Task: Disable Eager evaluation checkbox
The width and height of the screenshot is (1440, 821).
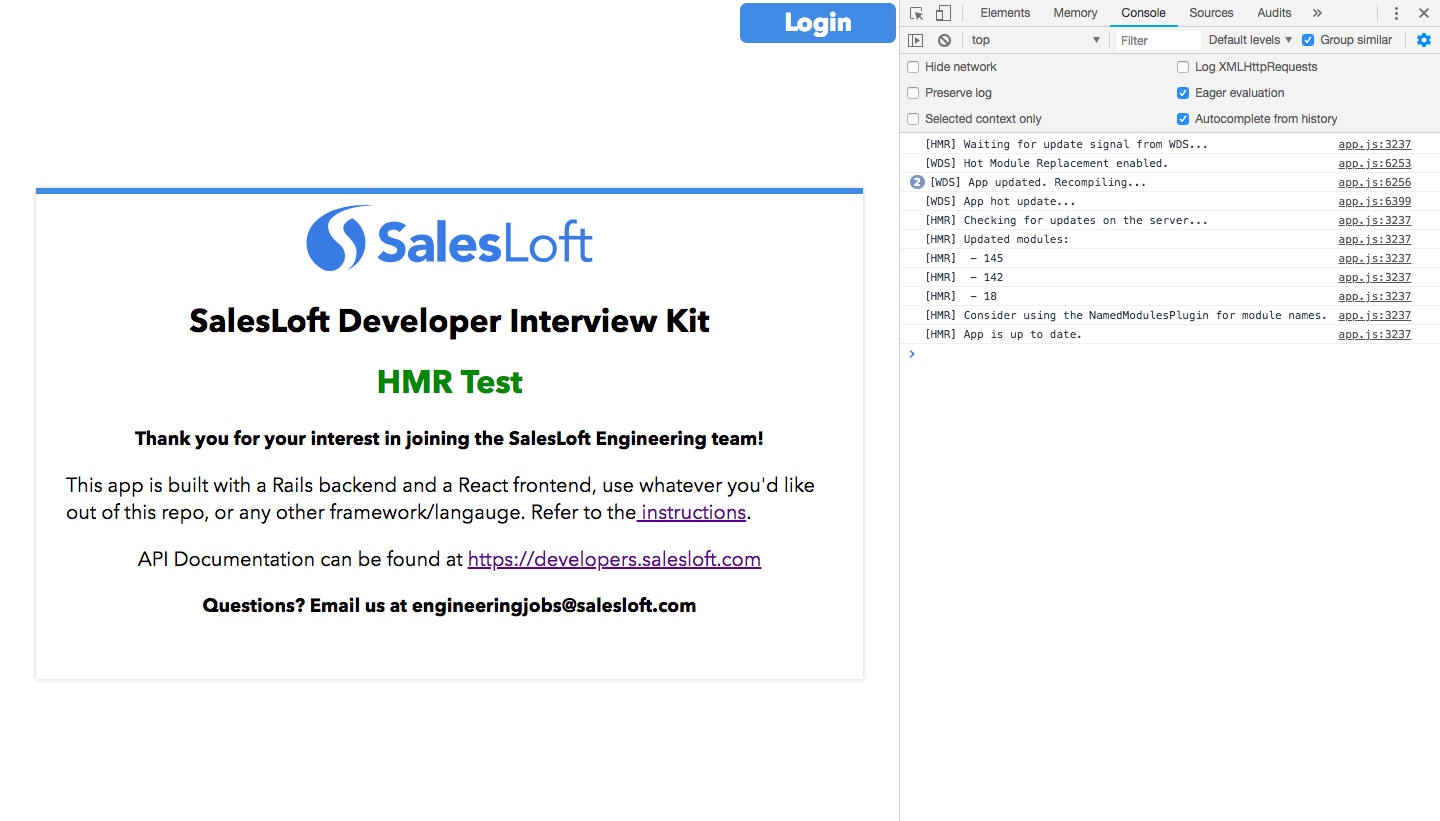Action: click(x=1183, y=93)
